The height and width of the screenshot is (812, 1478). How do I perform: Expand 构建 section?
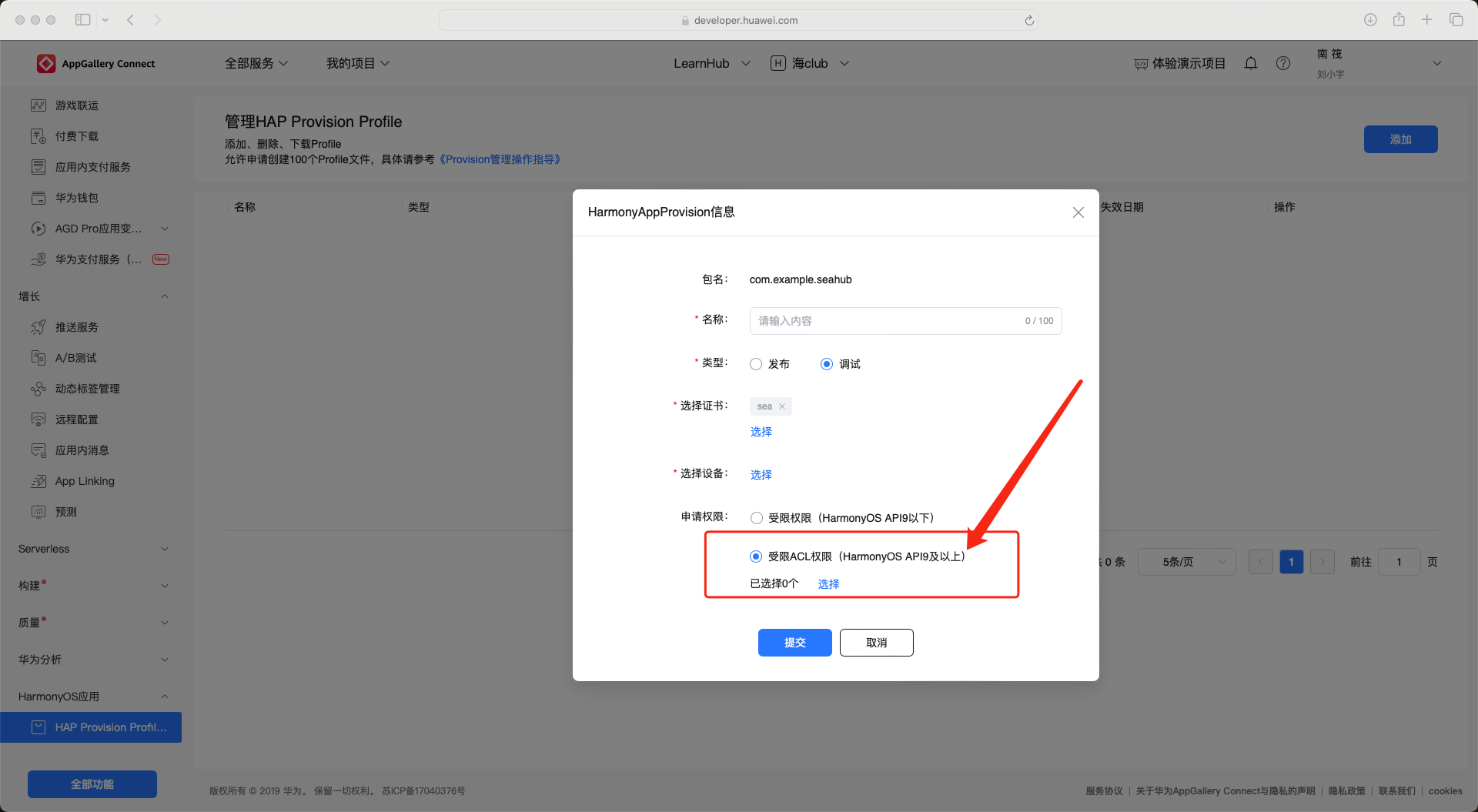click(x=164, y=586)
